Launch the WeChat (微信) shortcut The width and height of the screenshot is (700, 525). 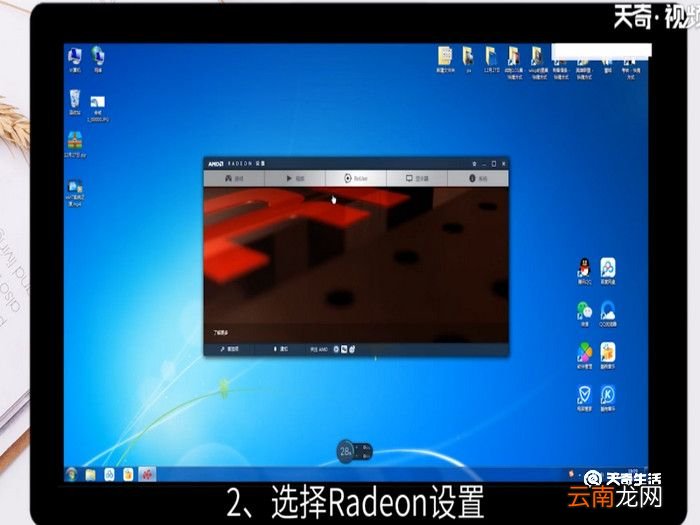[584, 314]
